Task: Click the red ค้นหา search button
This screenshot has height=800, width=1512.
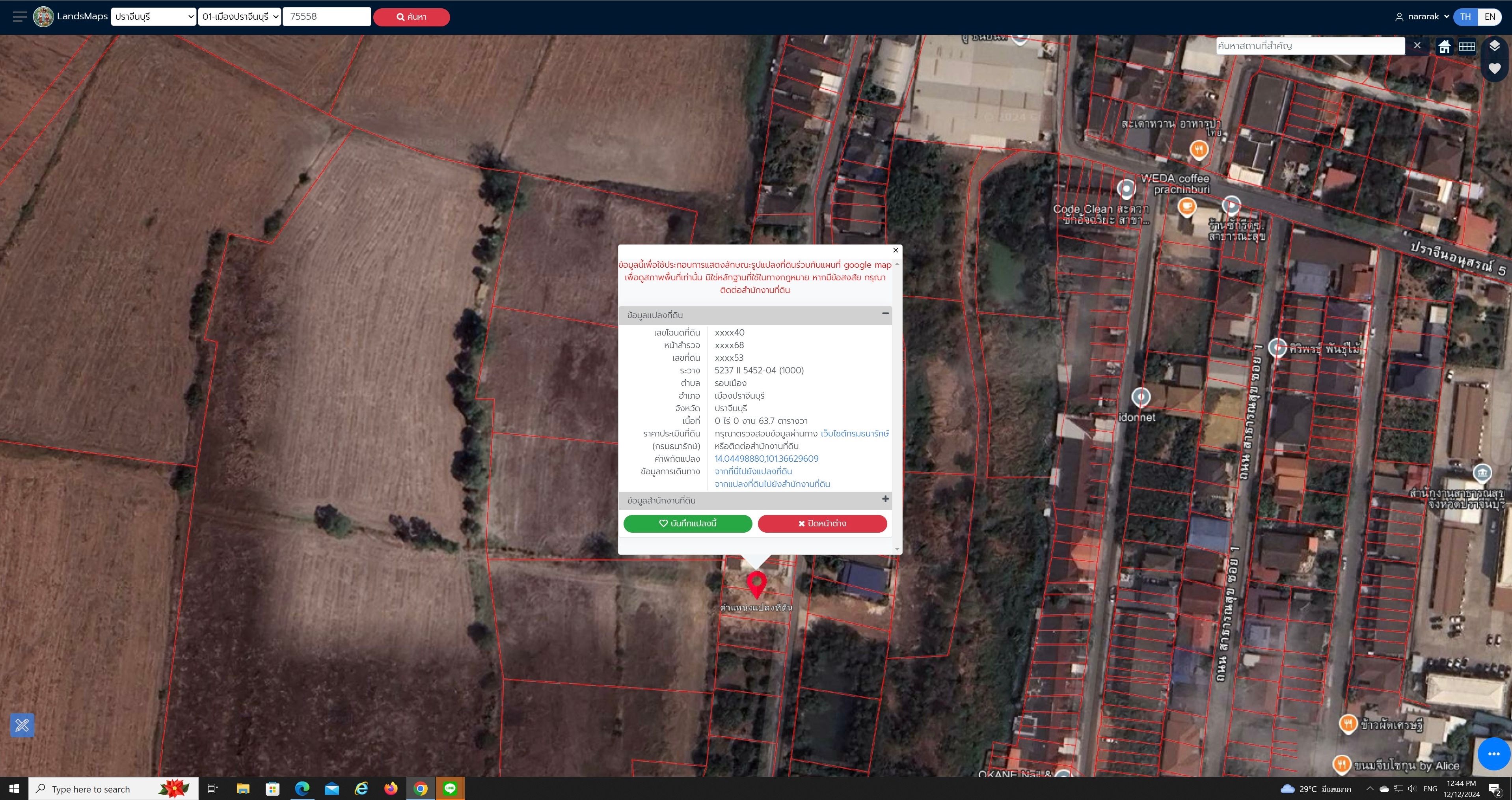Action: (x=412, y=17)
